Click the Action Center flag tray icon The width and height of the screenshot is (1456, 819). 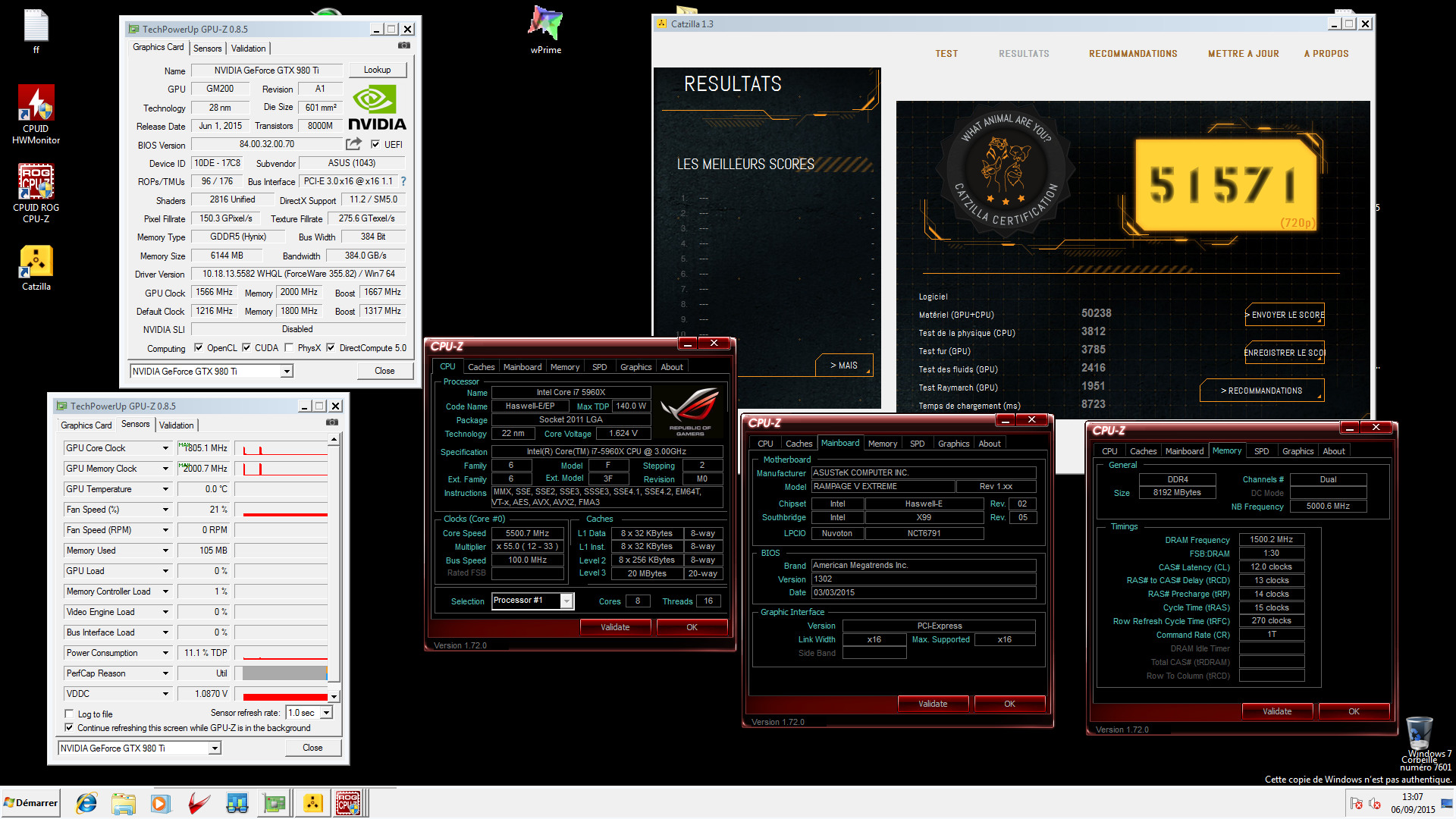pyautogui.click(x=1357, y=804)
